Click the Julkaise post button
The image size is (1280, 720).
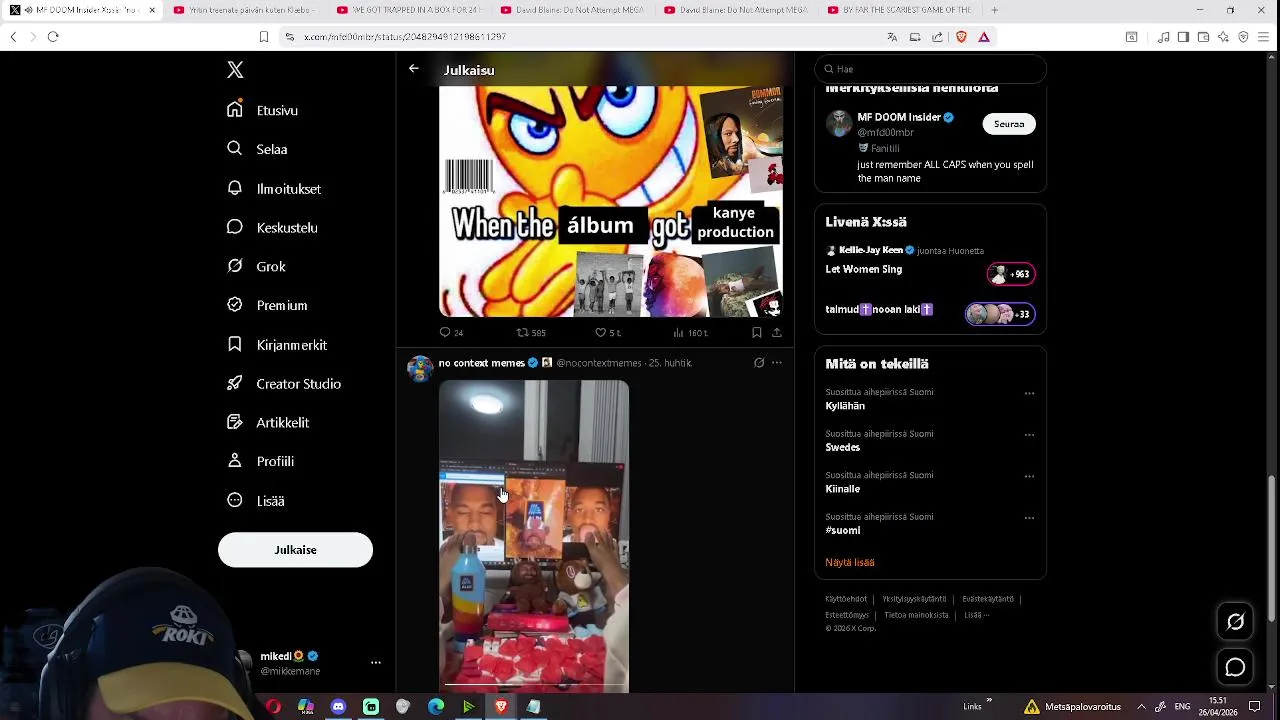[295, 550]
